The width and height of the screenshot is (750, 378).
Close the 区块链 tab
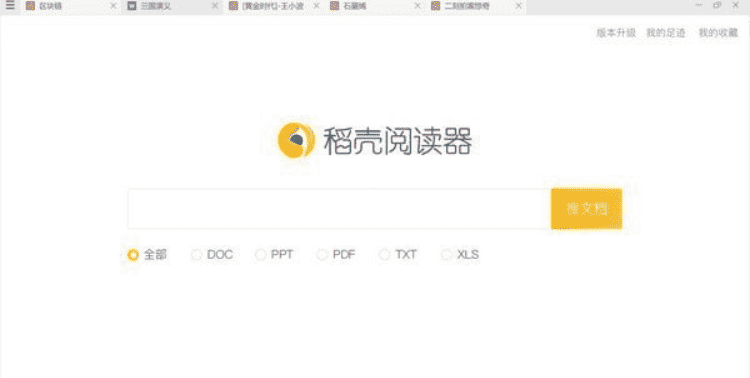pyautogui.click(x=113, y=6)
